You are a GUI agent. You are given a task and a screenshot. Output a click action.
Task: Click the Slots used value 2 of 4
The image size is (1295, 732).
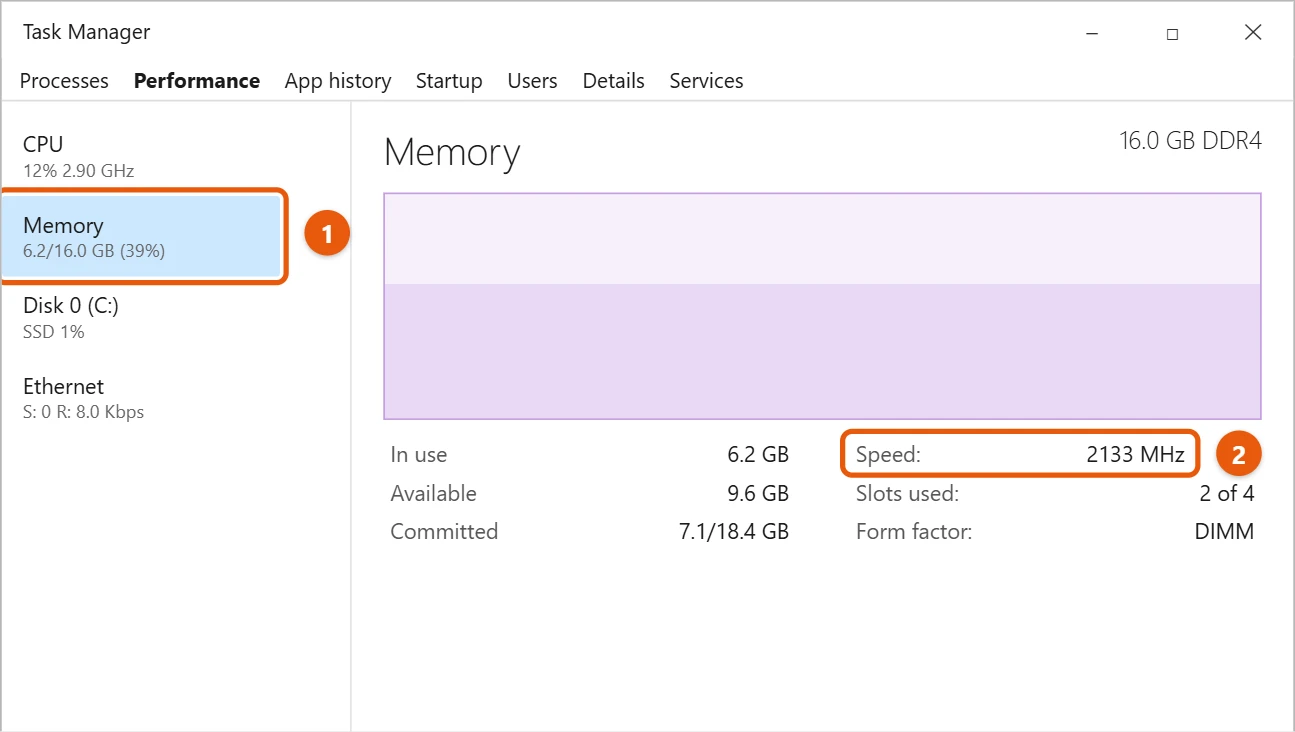click(1227, 494)
